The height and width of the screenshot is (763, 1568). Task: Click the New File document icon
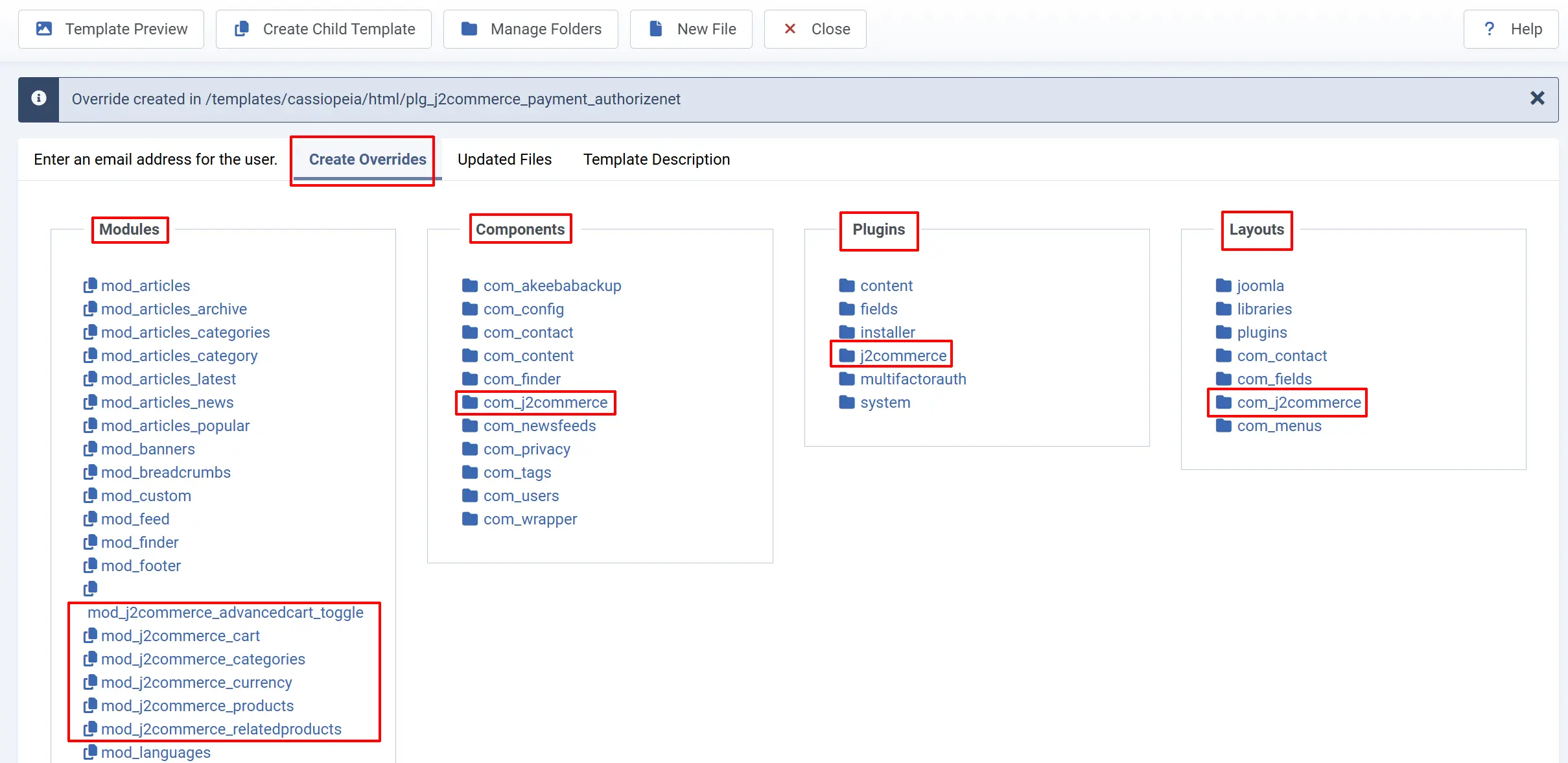656,29
